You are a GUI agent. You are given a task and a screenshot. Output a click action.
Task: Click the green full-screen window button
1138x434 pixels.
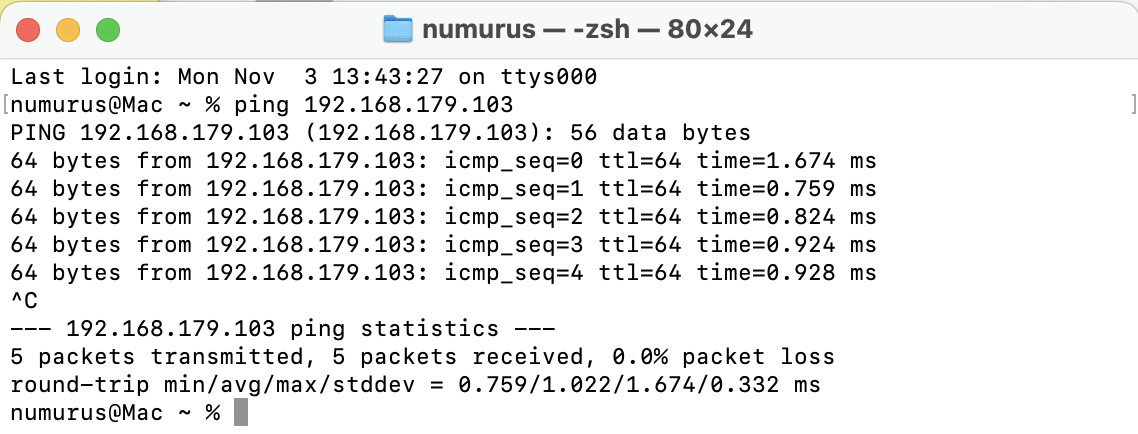click(x=107, y=30)
